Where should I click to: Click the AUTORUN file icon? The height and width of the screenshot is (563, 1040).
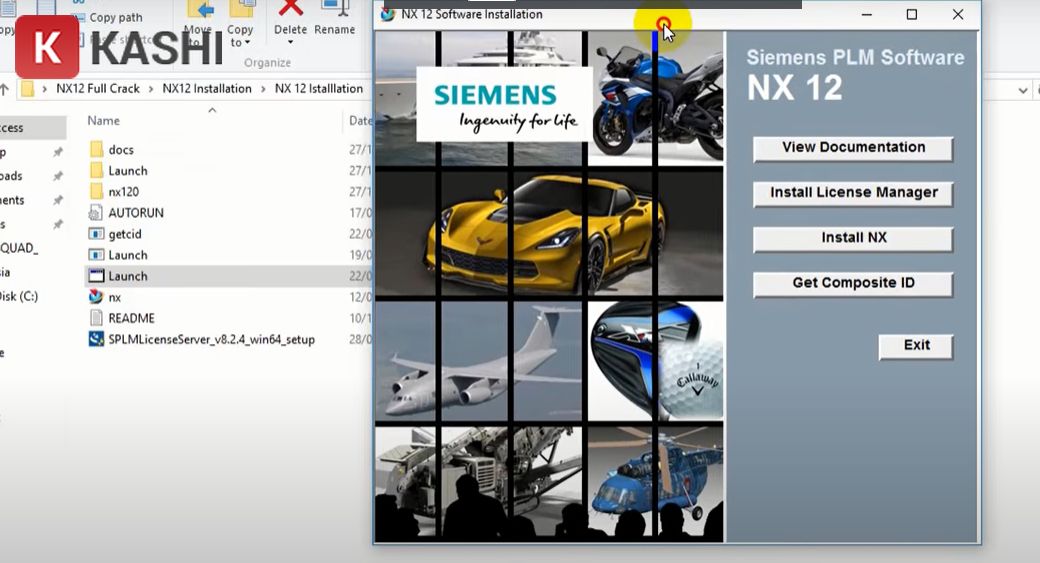96,213
